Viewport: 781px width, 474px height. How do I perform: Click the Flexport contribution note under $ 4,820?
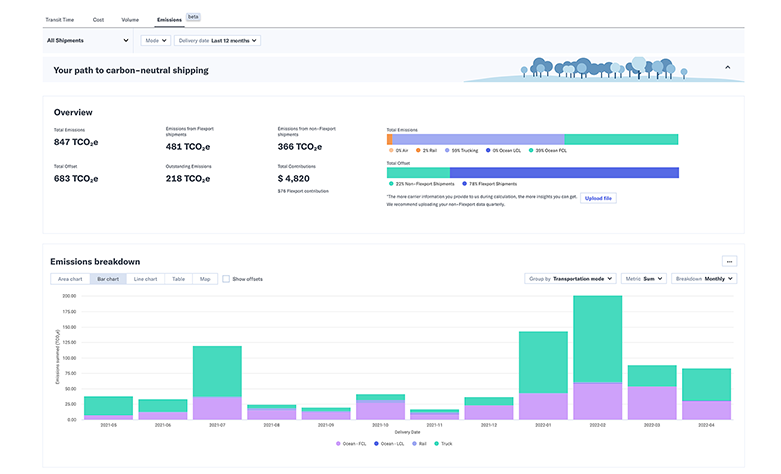pos(303,191)
